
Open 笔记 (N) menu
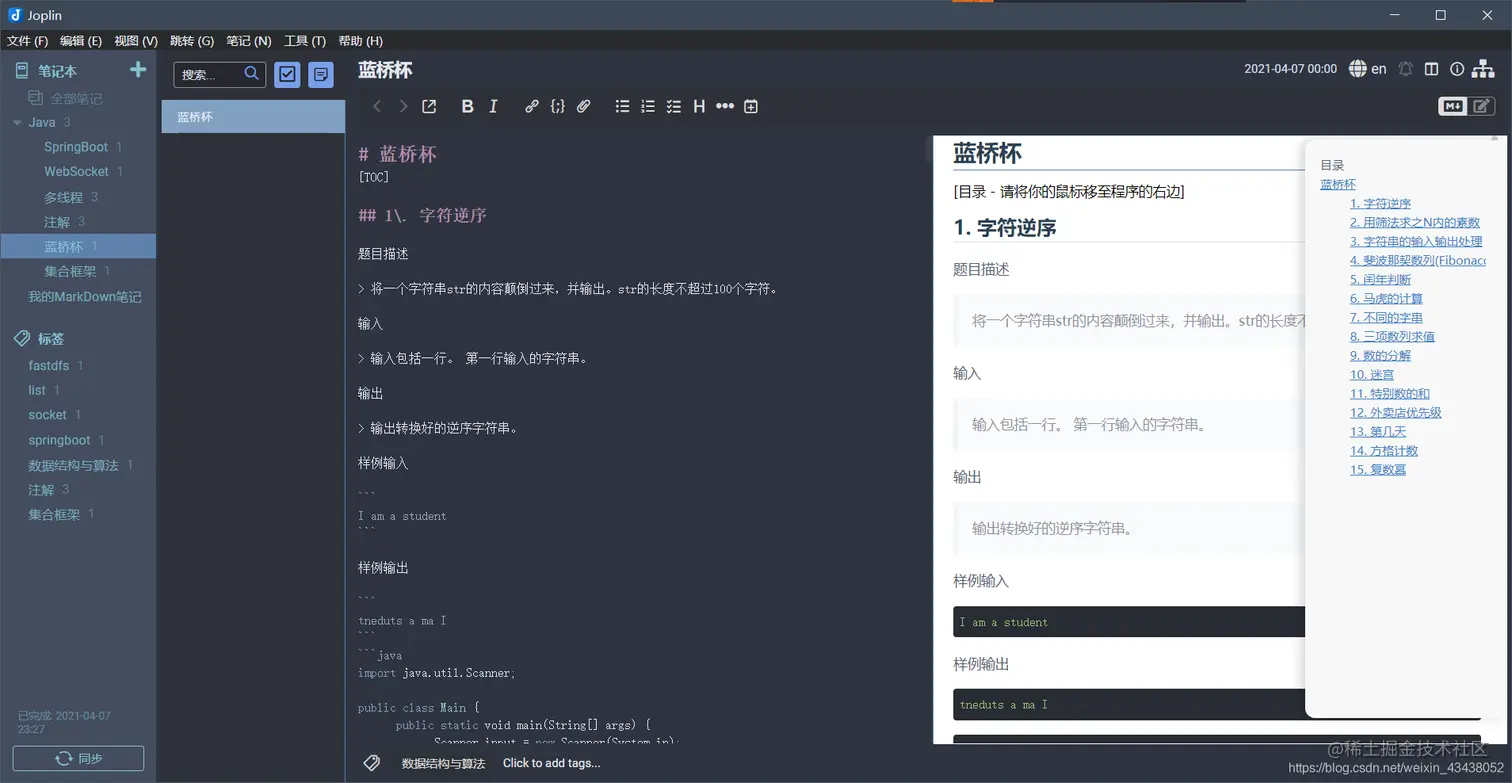249,41
